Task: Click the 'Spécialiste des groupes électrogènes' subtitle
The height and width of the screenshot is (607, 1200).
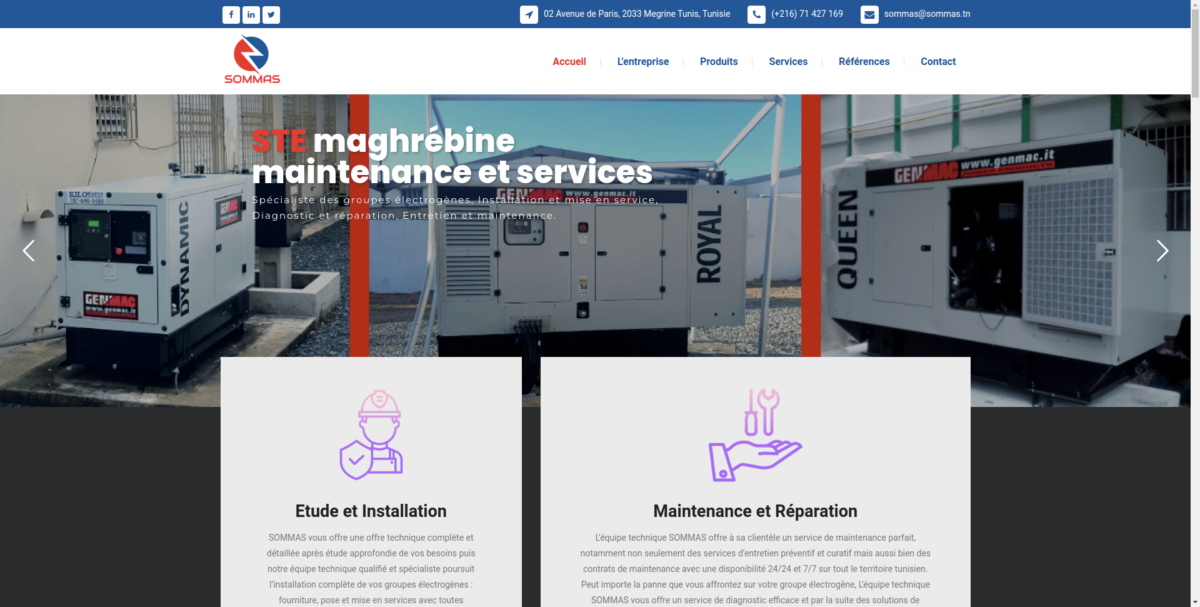Action: 455,208
